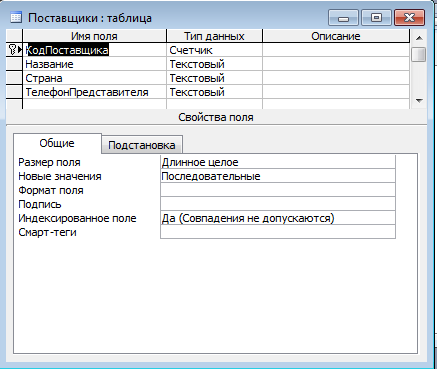Click the Имя поля column header

click(x=94, y=36)
